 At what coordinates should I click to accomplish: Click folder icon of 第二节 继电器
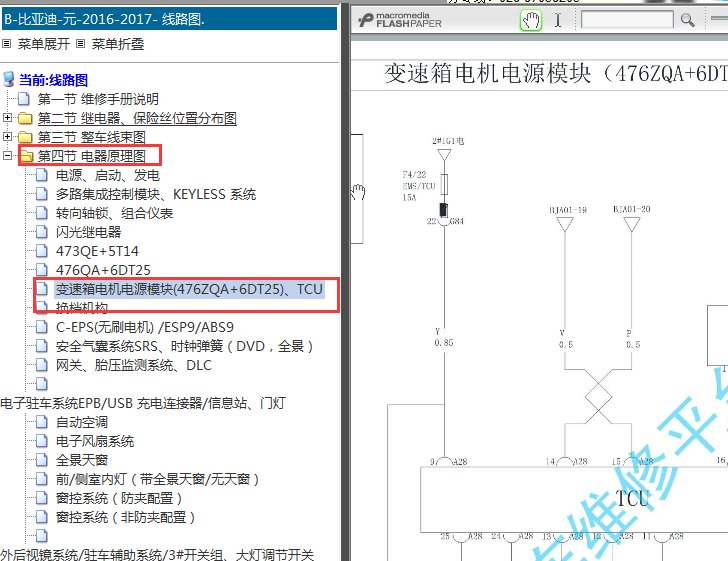(x=25, y=118)
